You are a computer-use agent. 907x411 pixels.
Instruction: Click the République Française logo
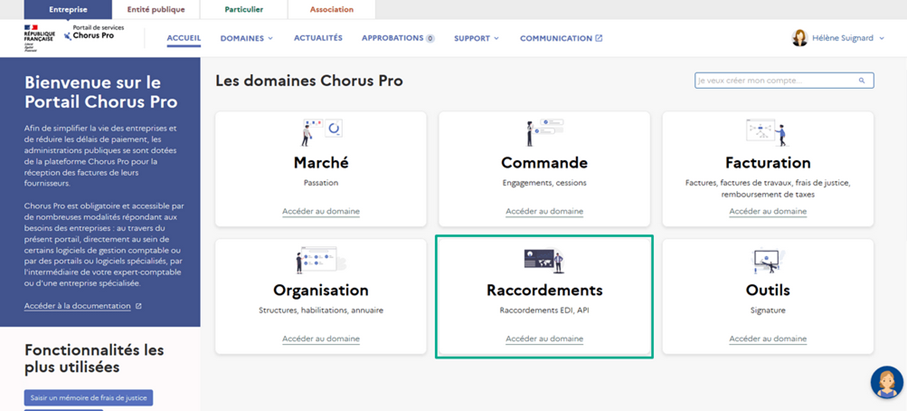tap(39, 38)
